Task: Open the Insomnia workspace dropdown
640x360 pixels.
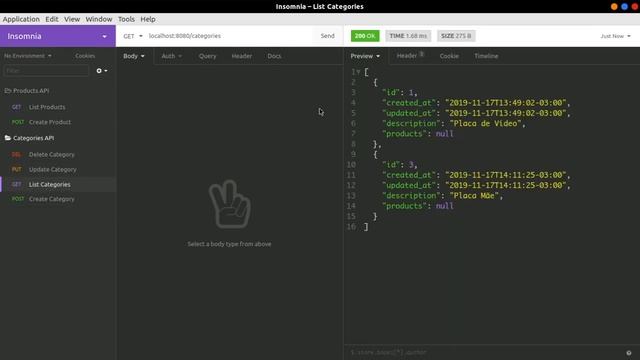Action: (58, 36)
